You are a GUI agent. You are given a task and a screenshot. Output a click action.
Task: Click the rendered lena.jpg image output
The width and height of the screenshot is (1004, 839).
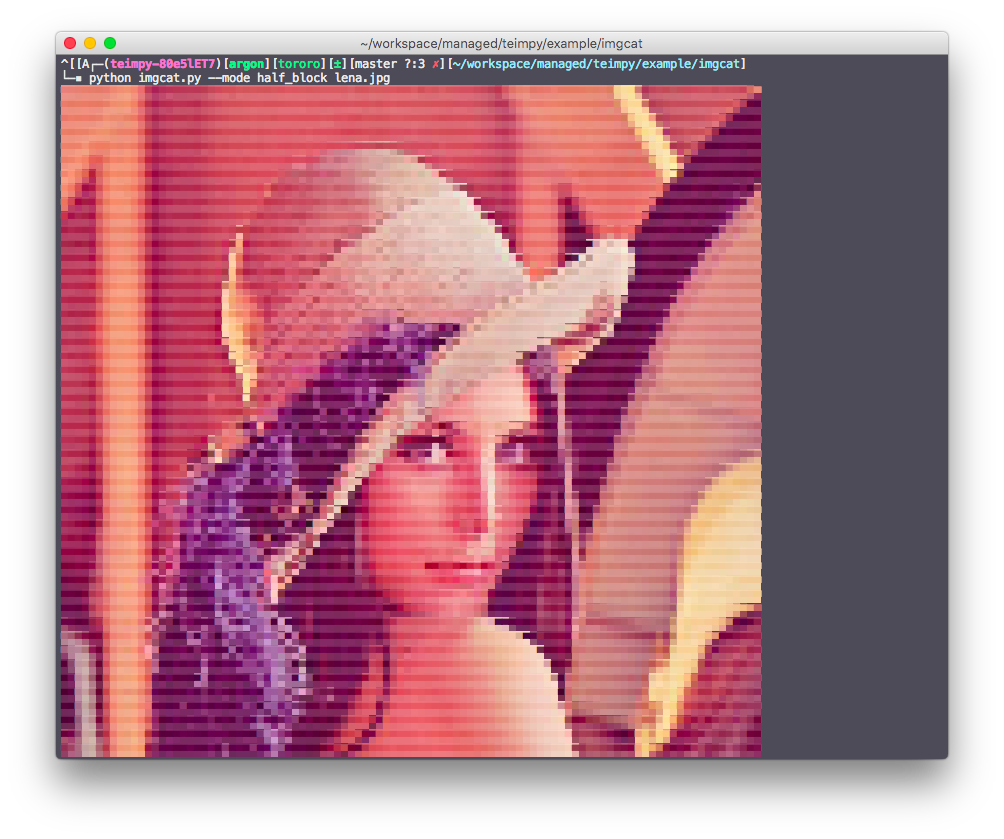(411, 421)
